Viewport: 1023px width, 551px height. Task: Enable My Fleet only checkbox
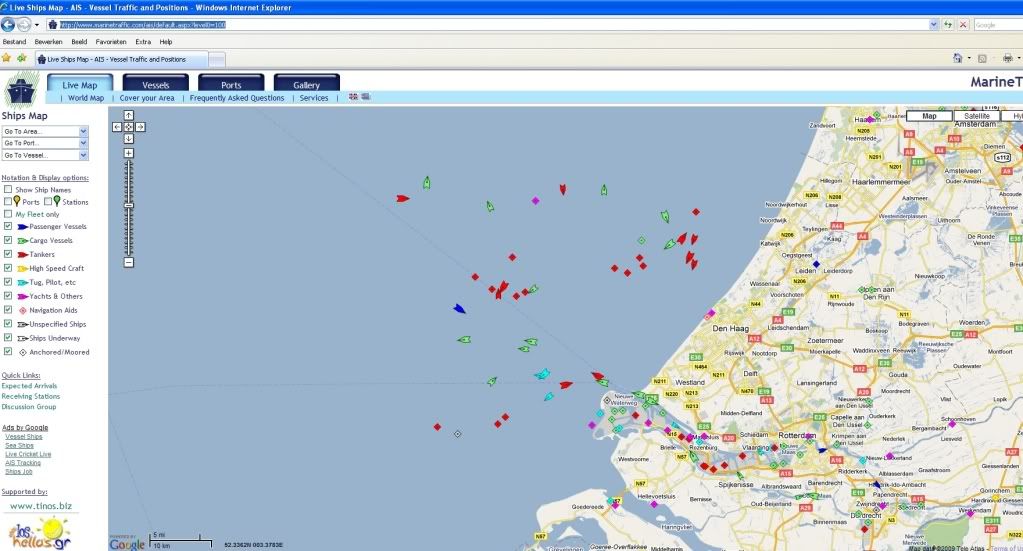pos(8,213)
